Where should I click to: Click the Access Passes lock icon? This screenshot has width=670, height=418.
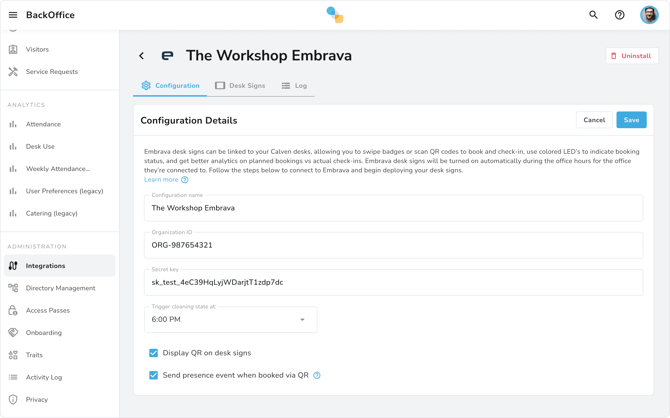(x=13, y=310)
